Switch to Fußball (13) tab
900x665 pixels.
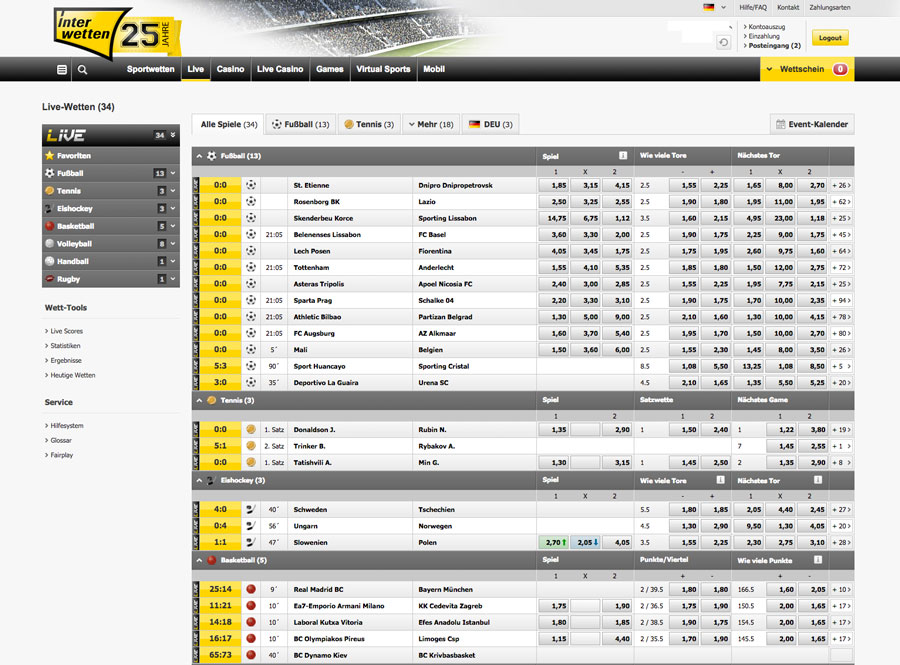tap(300, 124)
